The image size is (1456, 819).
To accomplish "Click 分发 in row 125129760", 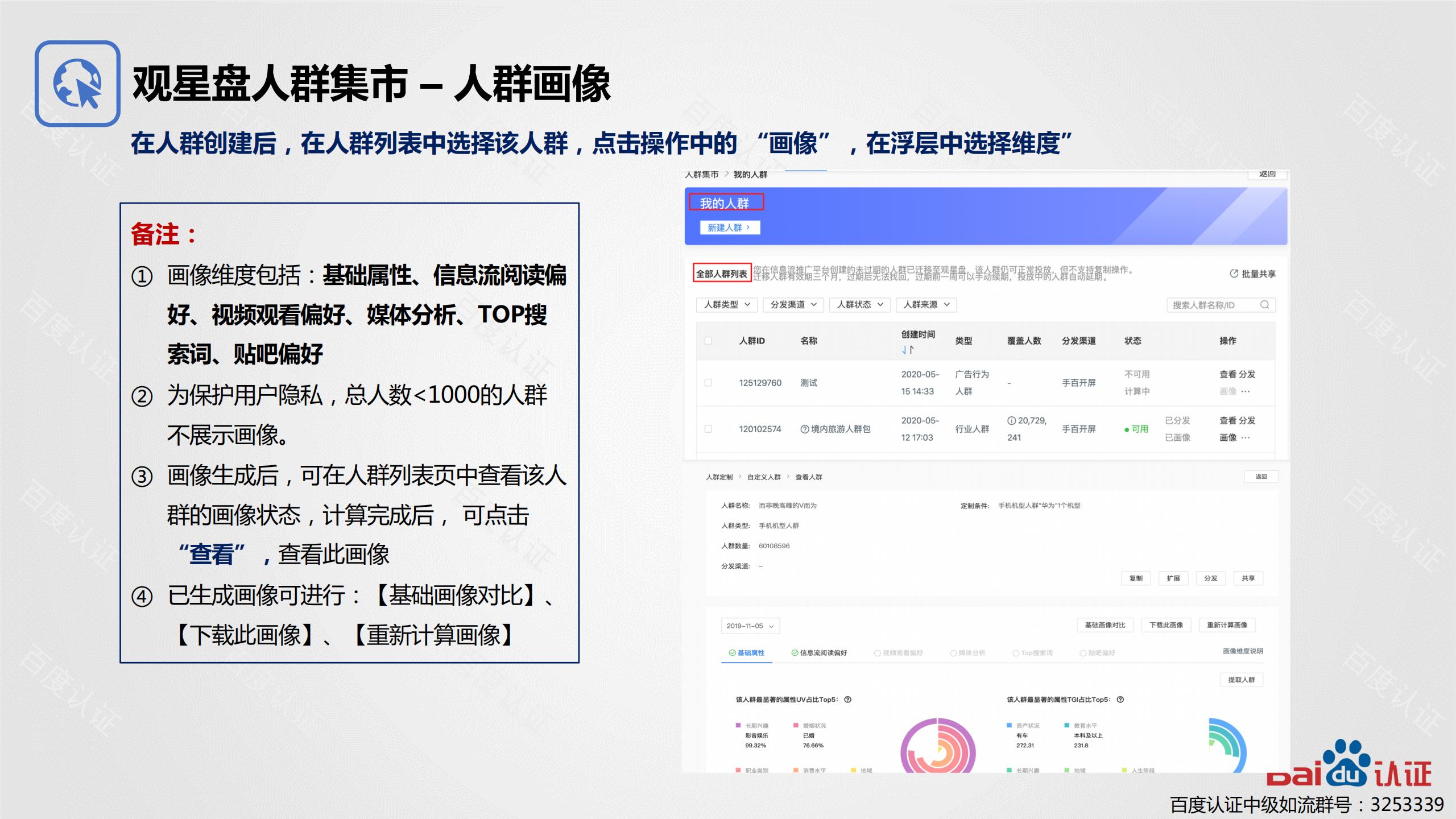I will click(x=1247, y=374).
